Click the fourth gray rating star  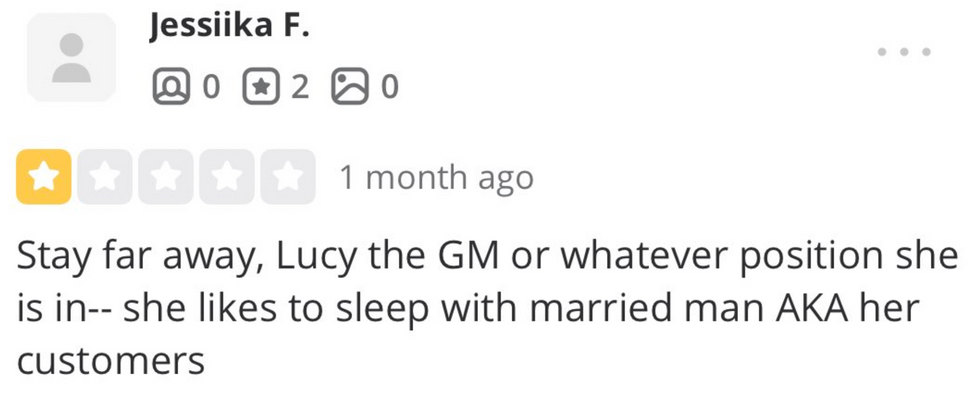click(227, 177)
